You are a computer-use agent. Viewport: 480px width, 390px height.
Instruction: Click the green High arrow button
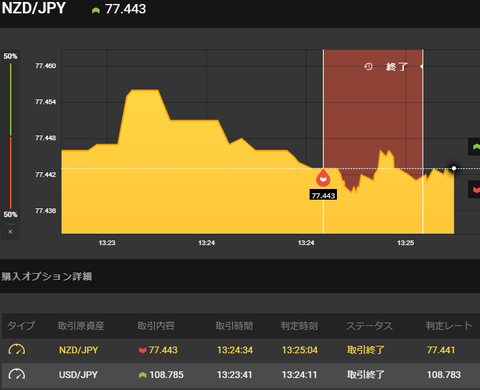click(x=474, y=147)
